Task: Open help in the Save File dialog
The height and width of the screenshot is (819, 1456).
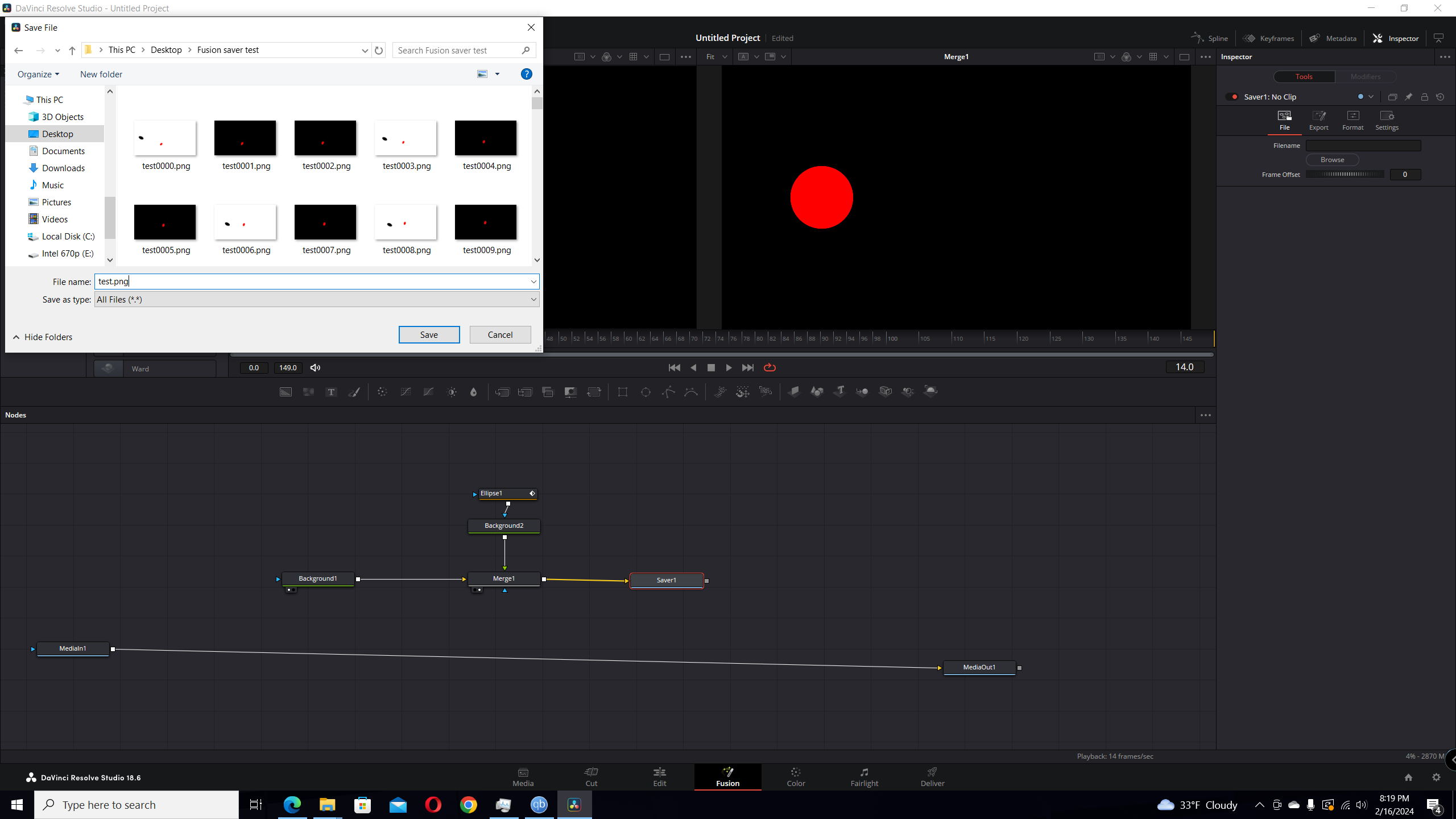Action: click(x=527, y=74)
